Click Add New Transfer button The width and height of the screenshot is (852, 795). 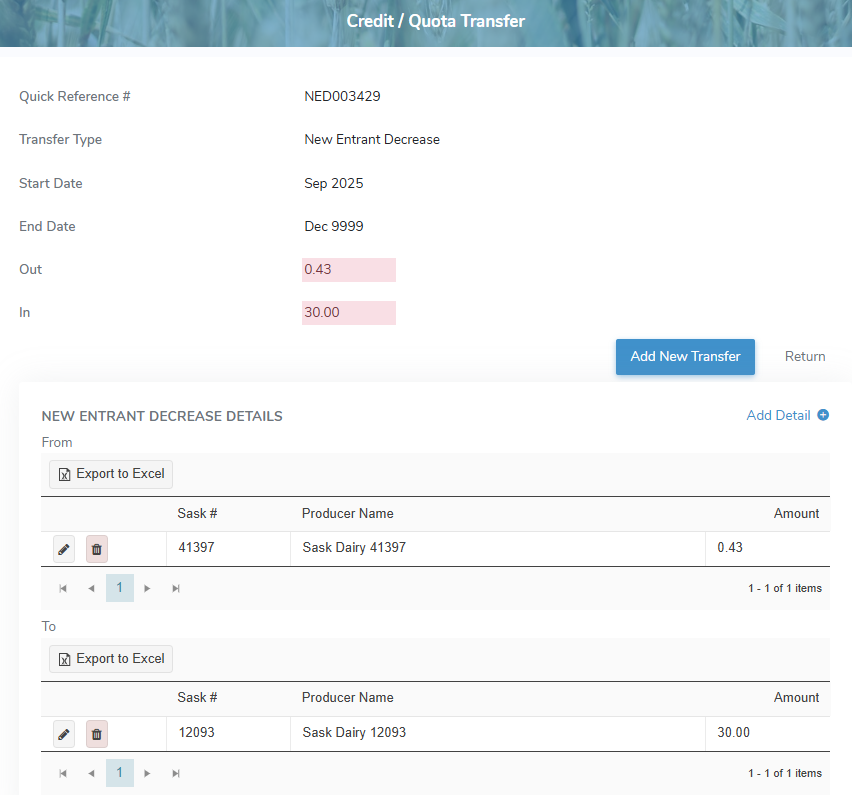pos(685,357)
